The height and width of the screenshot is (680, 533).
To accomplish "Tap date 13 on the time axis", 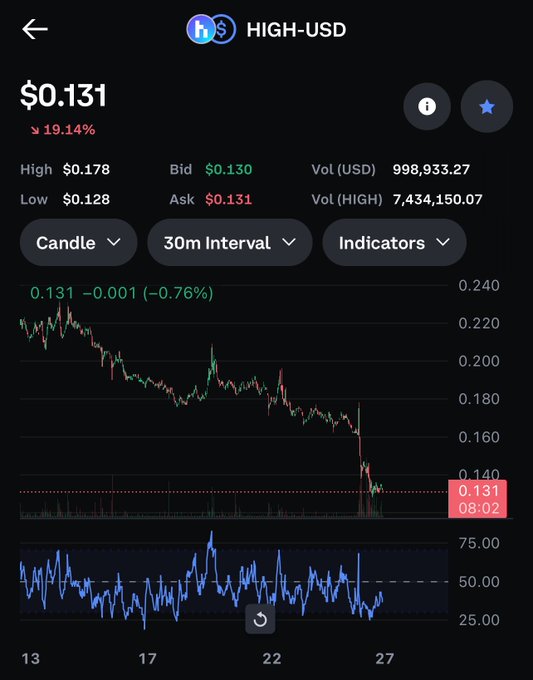I will pos(30,659).
